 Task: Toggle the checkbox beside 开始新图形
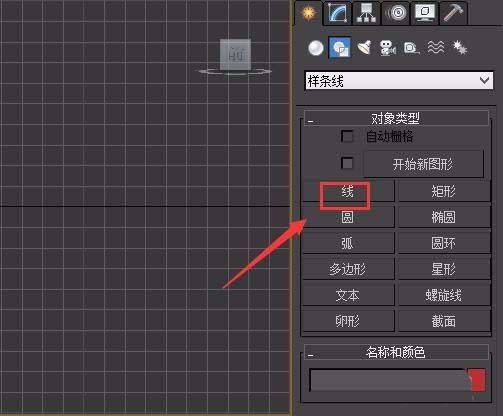coord(347,163)
